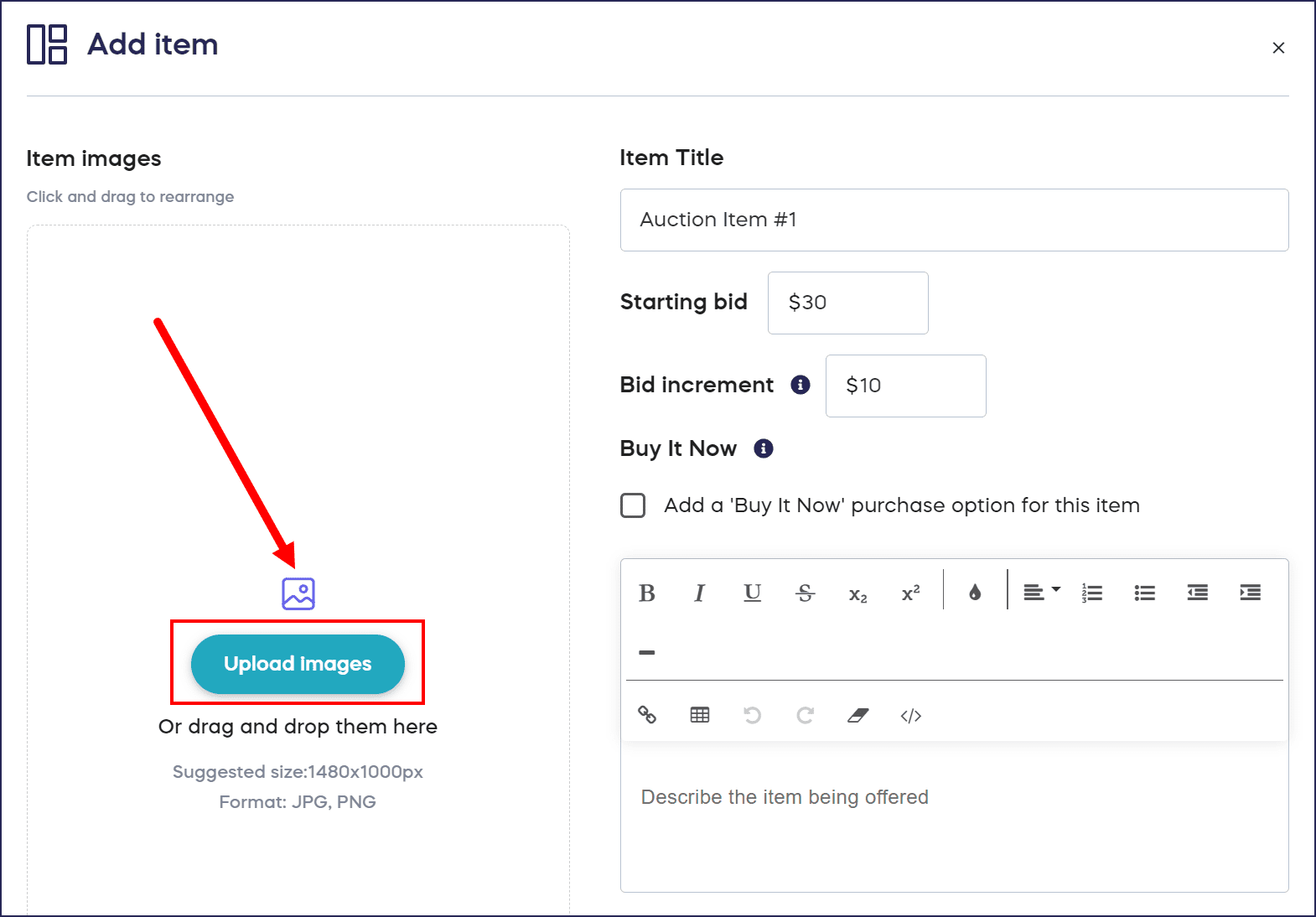Apply strikethrough formatting

pyautogui.click(x=805, y=593)
